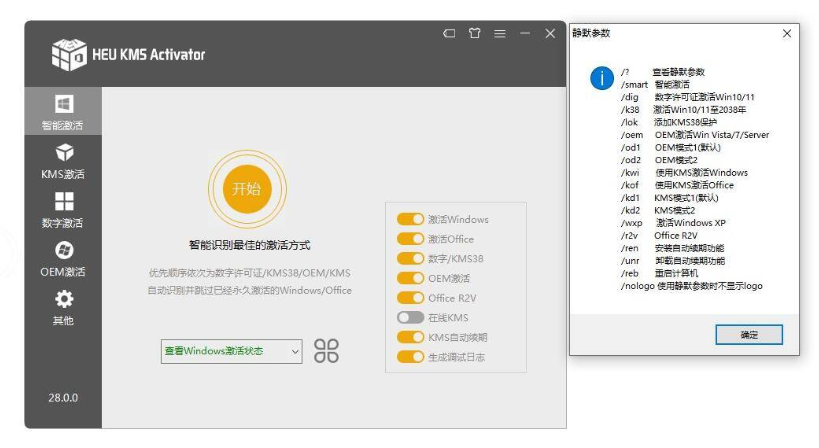819x448 pixels.
Task: Close the 静默参数 dialog
Action: point(787,33)
